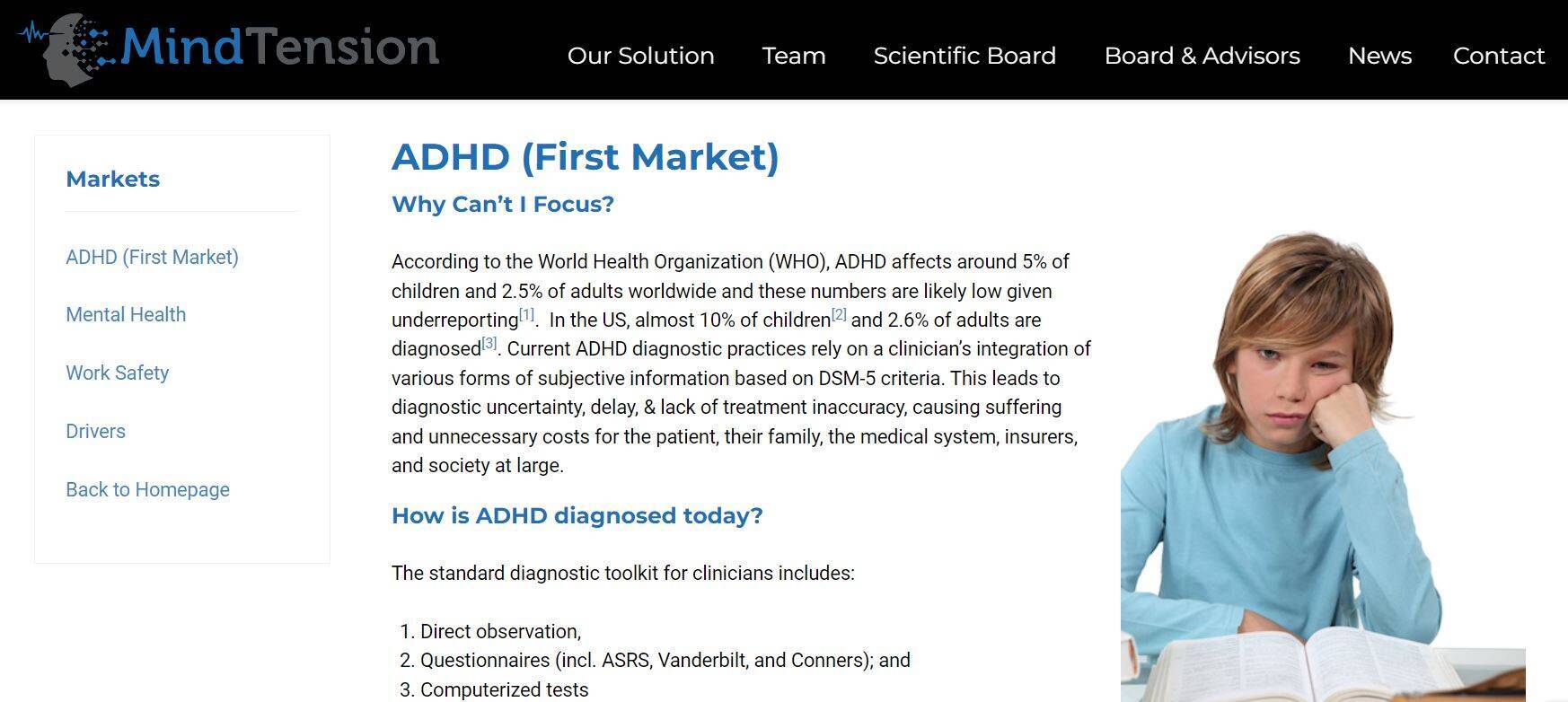Image resolution: width=1568 pixels, height=702 pixels.
Task: Click the Why Can't I Focus? subheading
Action: (x=502, y=205)
